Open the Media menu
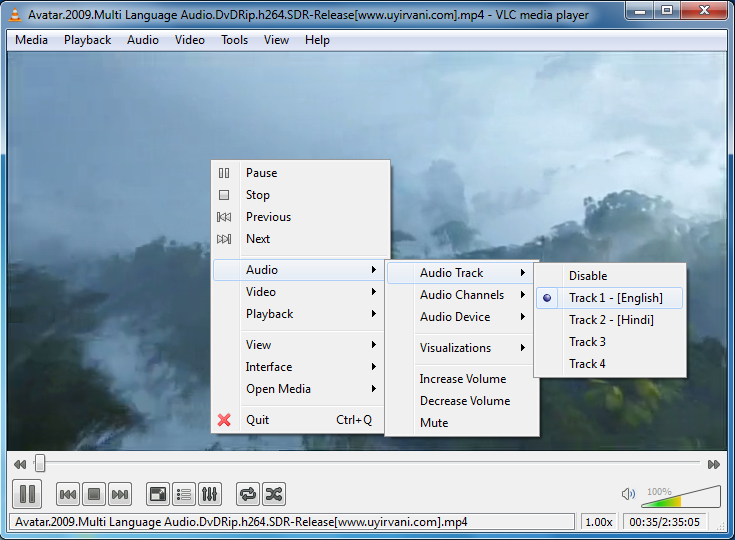Viewport: 735px width, 540px height. [31, 40]
